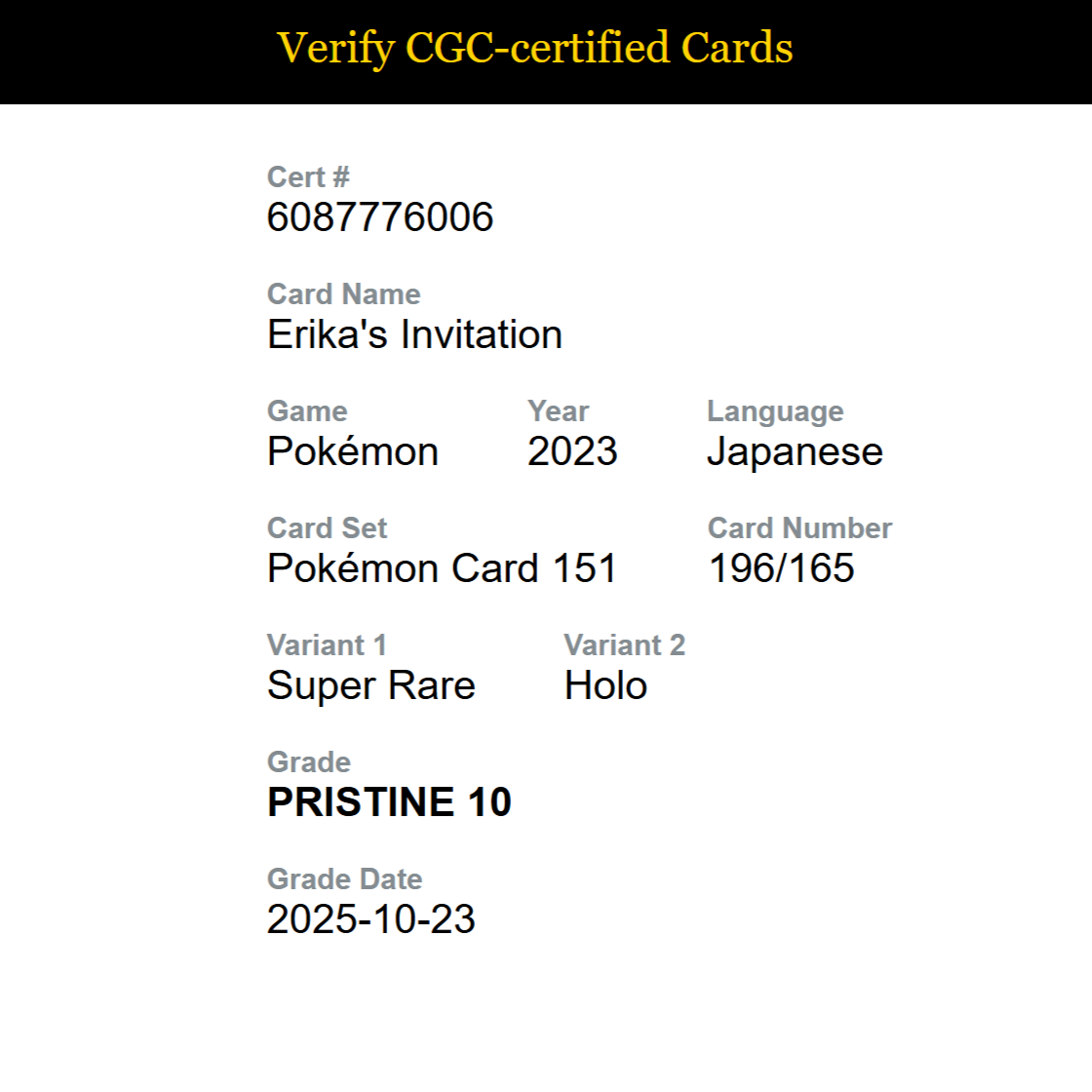Screen dimensions: 1092x1092
Task: Click the Variant 2 value Holo
Action: click(x=605, y=684)
